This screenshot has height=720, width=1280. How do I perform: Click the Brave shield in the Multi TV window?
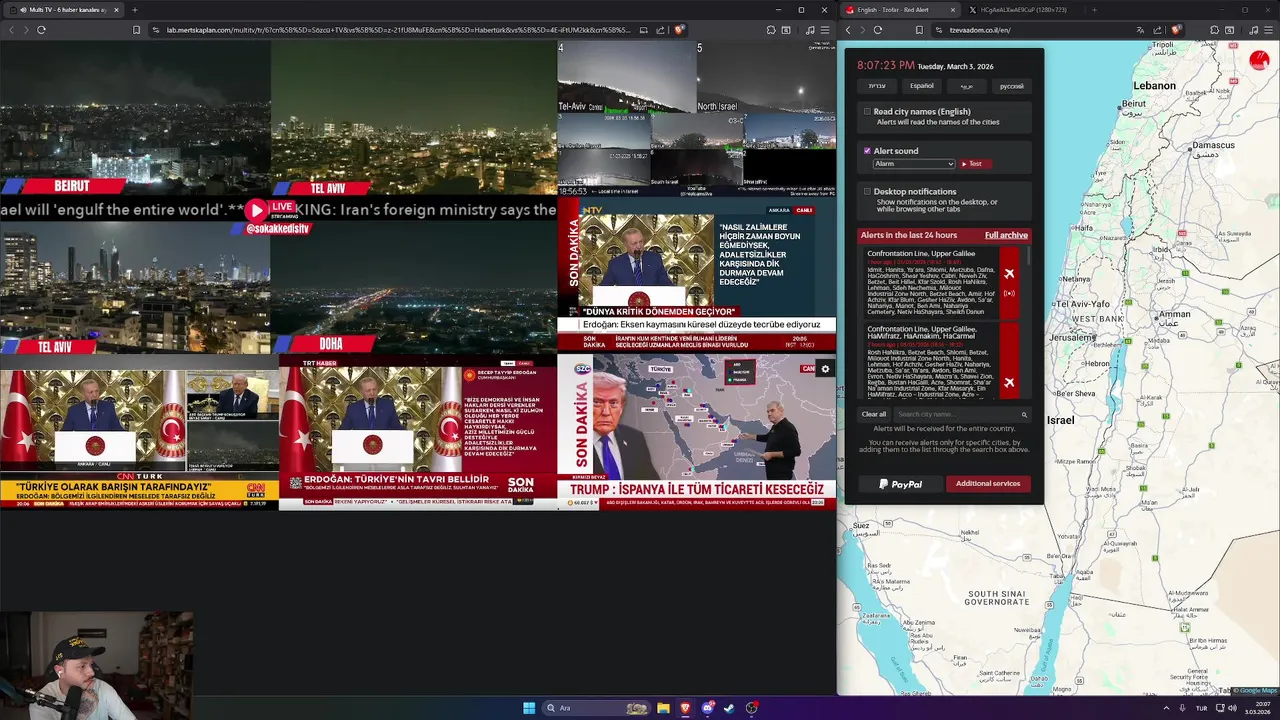coord(679,30)
